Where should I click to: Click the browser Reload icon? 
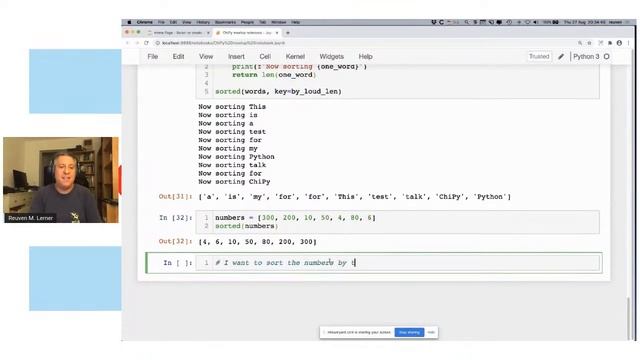[x=146, y=43]
